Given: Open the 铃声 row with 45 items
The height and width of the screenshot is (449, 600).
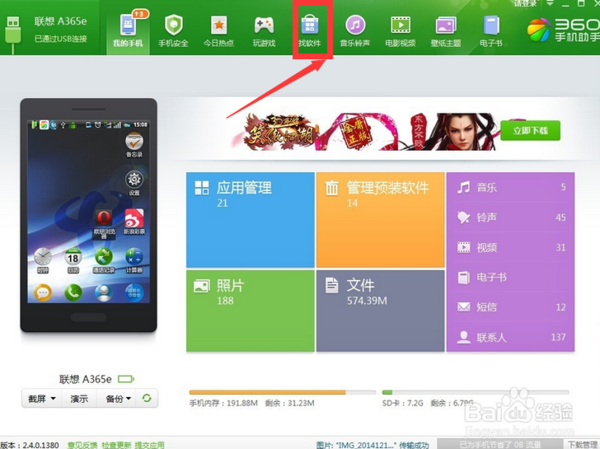Looking at the screenshot, I should 511,217.
